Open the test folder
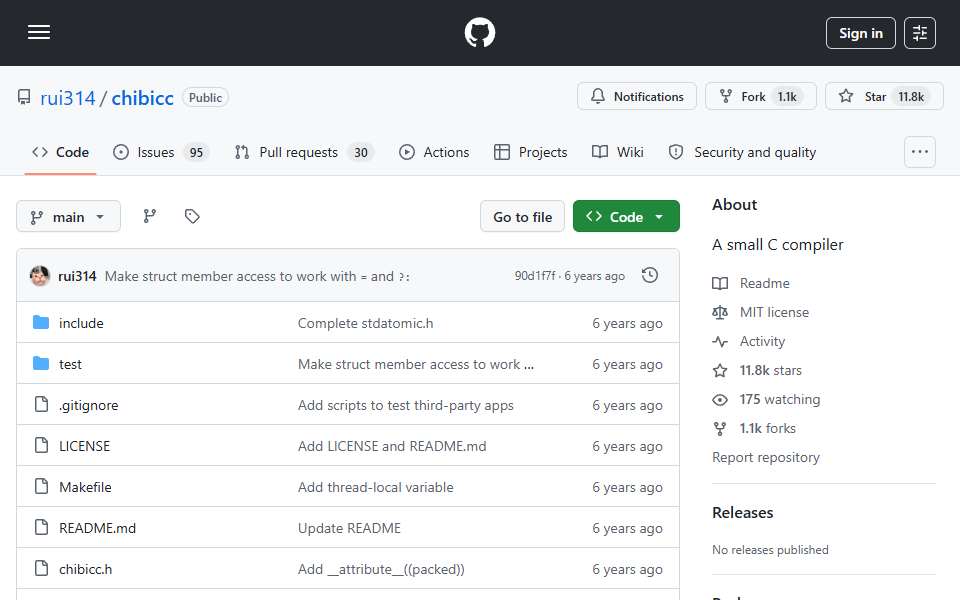Image resolution: width=960 pixels, height=600 pixels. 70,364
